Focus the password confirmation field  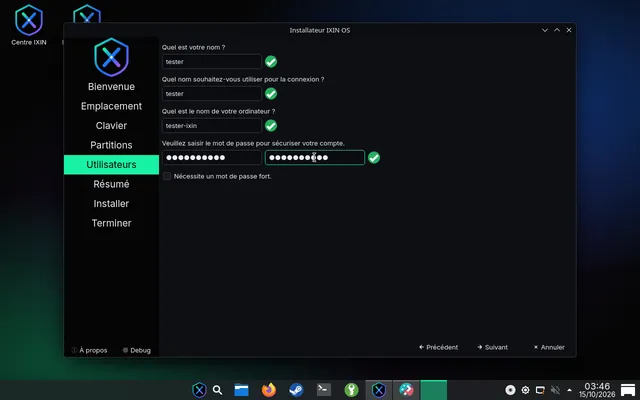point(315,158)
